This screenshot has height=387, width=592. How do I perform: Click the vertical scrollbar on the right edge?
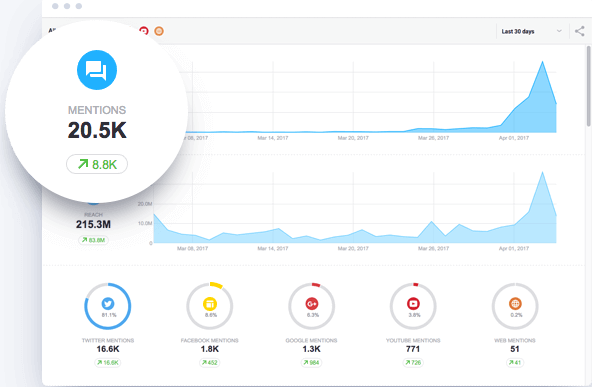coord(588,86)
